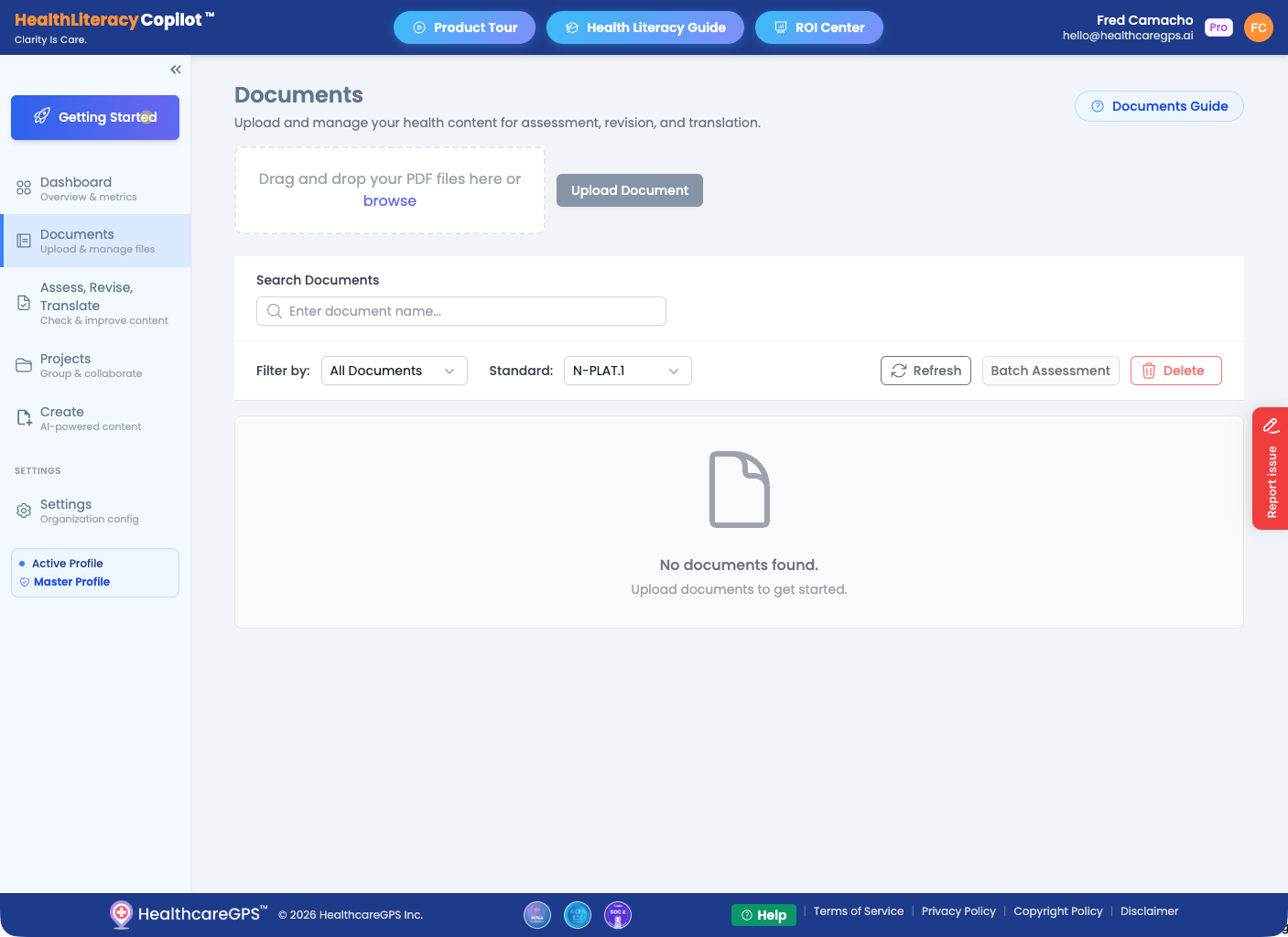Click the Assess, Revise, Translate sidebar icon

(x=23, y=302)
